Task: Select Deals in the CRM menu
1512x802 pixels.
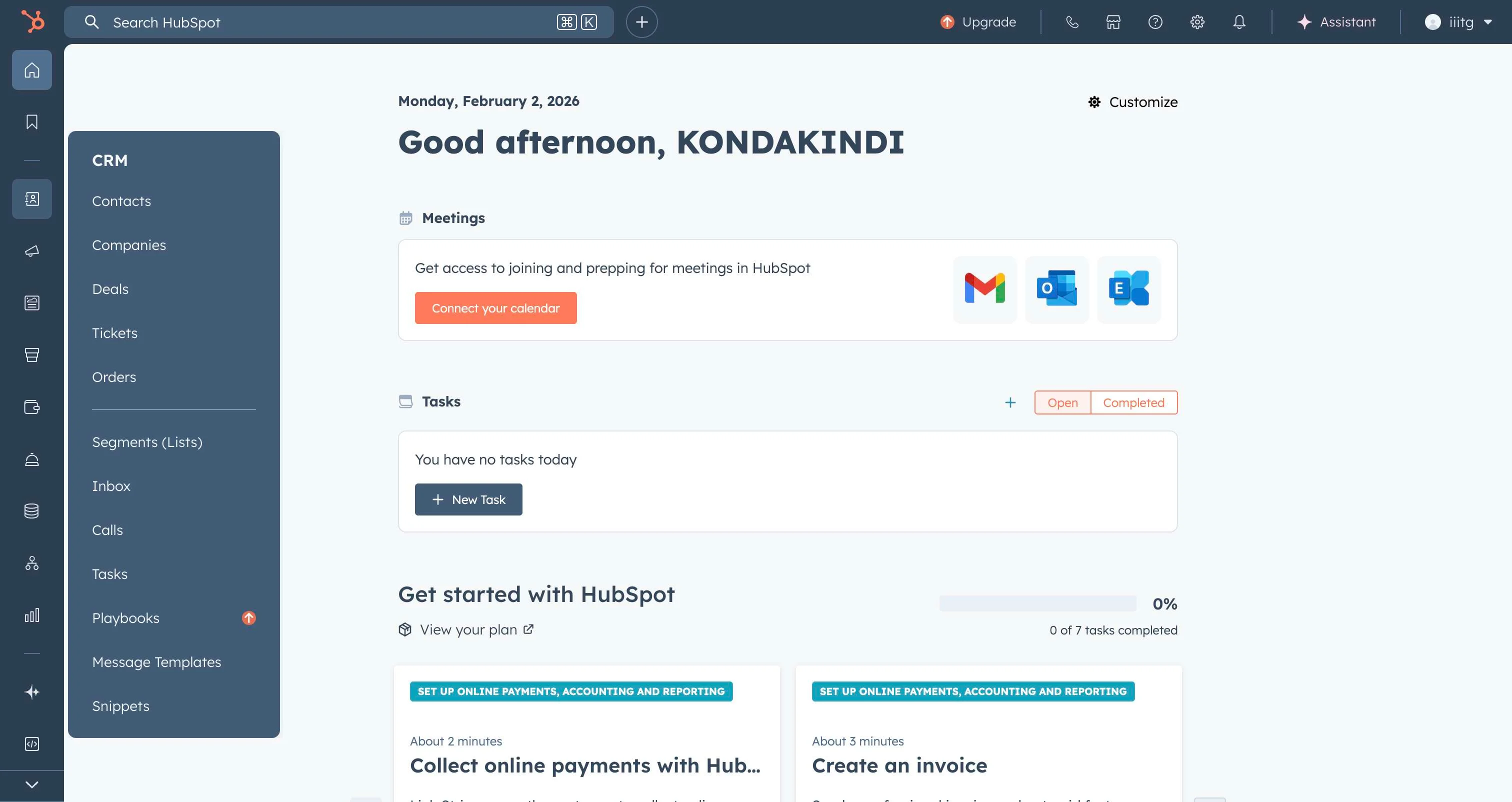Action: pyautogui.click(x=110, y=289)
